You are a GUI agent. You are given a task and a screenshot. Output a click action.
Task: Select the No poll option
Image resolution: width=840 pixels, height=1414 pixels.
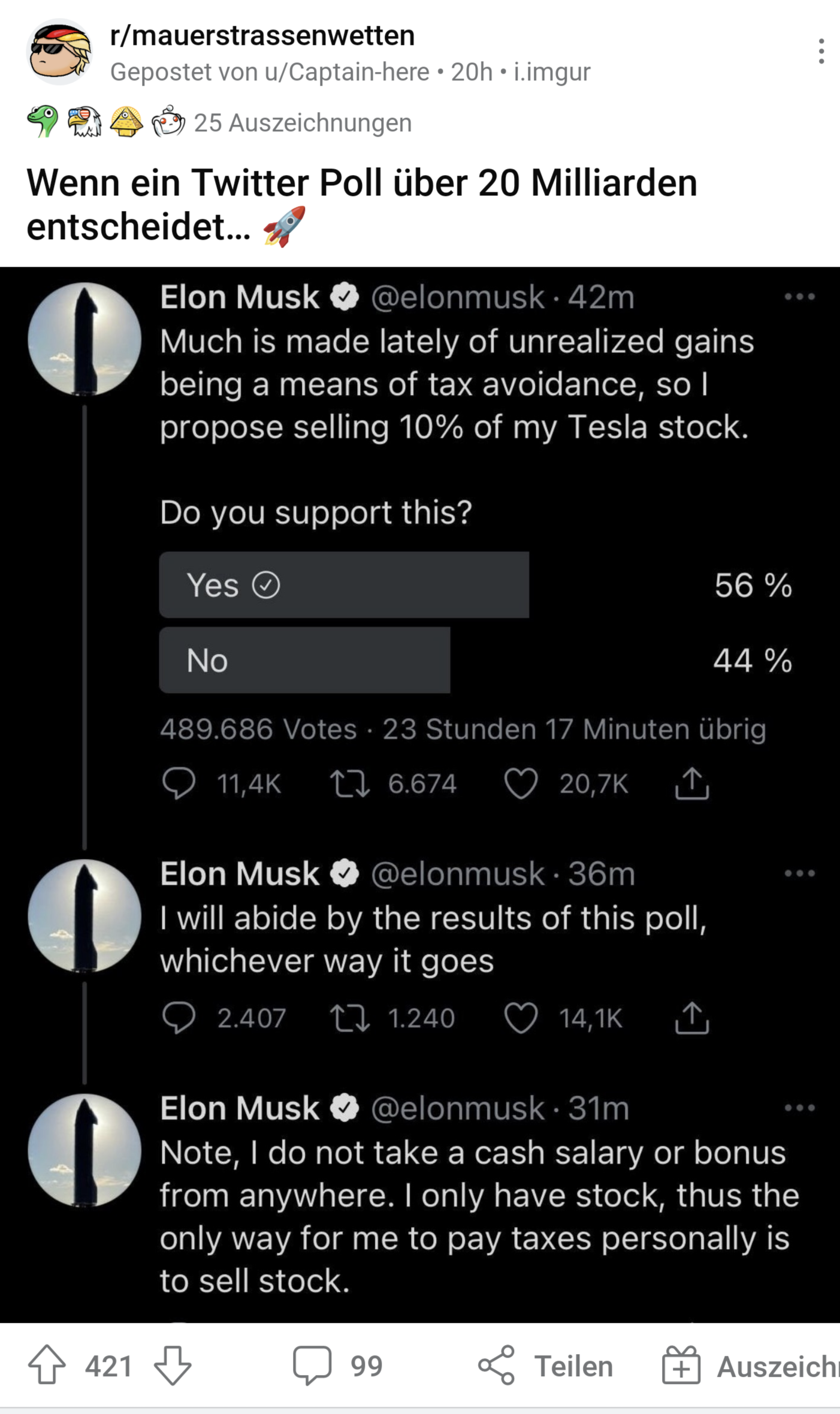(x=304, y=661)
